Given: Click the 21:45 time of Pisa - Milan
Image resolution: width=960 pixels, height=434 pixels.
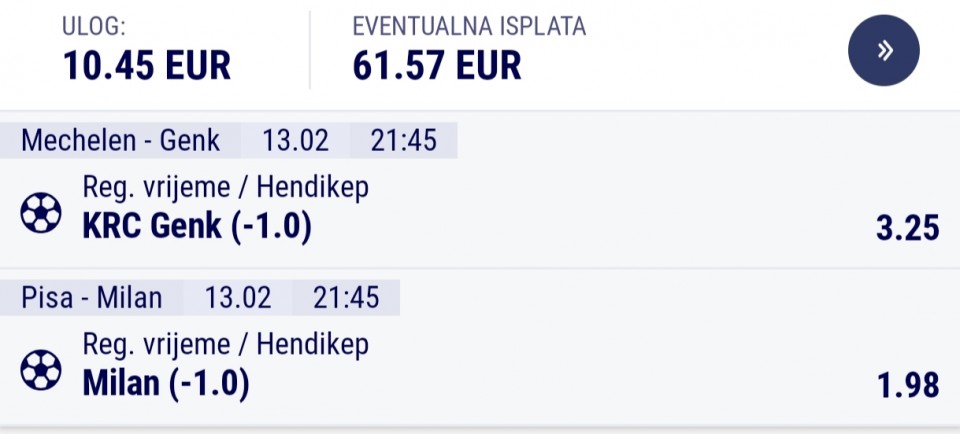Looking at the screenshot, I should click(345, 297).
